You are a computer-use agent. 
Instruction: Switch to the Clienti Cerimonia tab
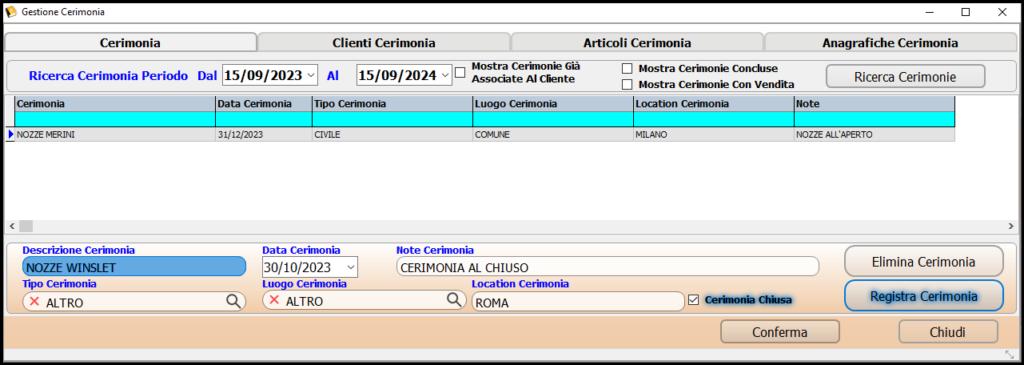(384, 43)
